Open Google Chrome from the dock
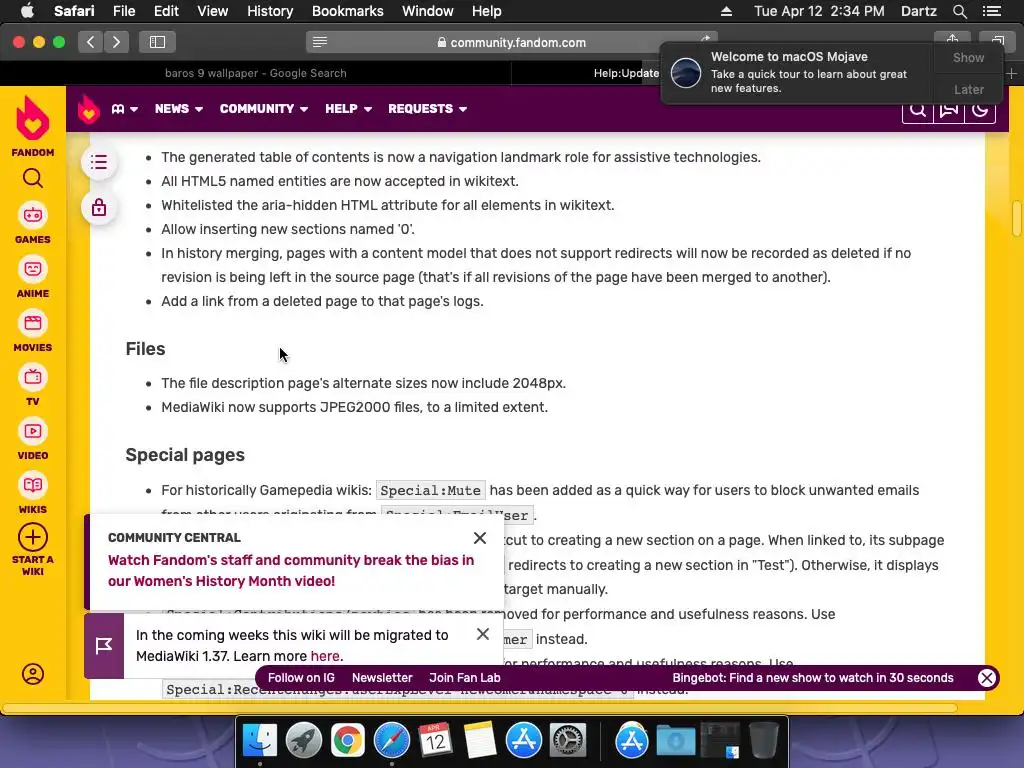Viewport: 1024px width, 768px height. click(x=347, y=741)
